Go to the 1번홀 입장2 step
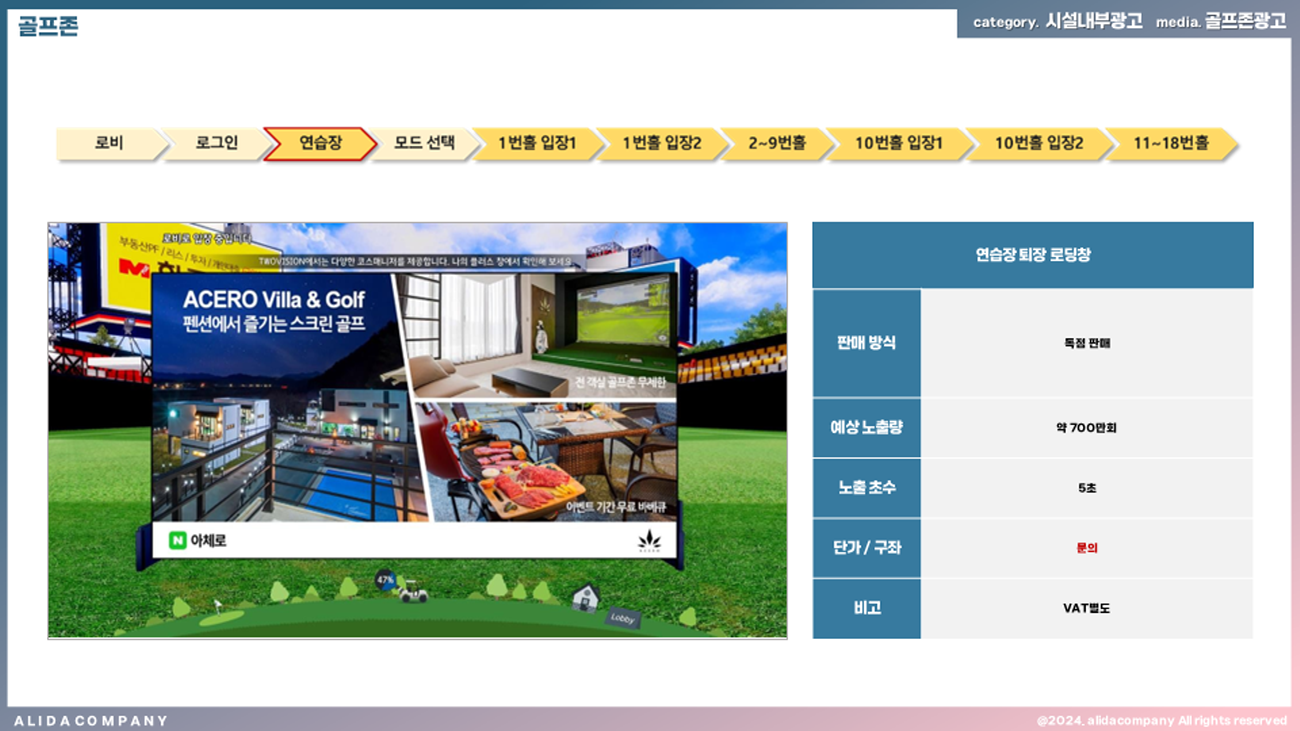The image size is (1300, 731). (x=661, y=143)
